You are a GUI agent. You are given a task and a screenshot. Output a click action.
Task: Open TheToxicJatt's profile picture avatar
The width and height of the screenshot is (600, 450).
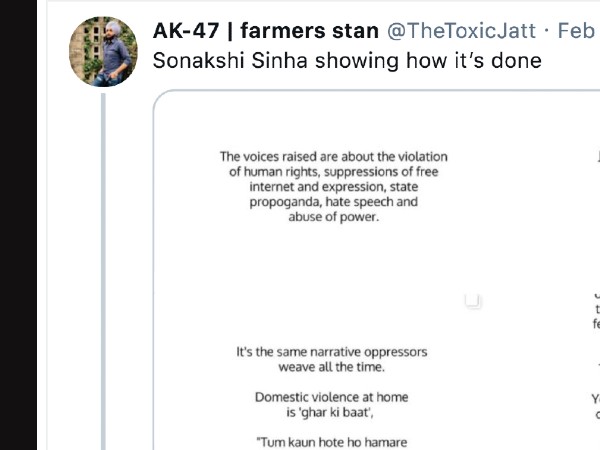(103, 52)
